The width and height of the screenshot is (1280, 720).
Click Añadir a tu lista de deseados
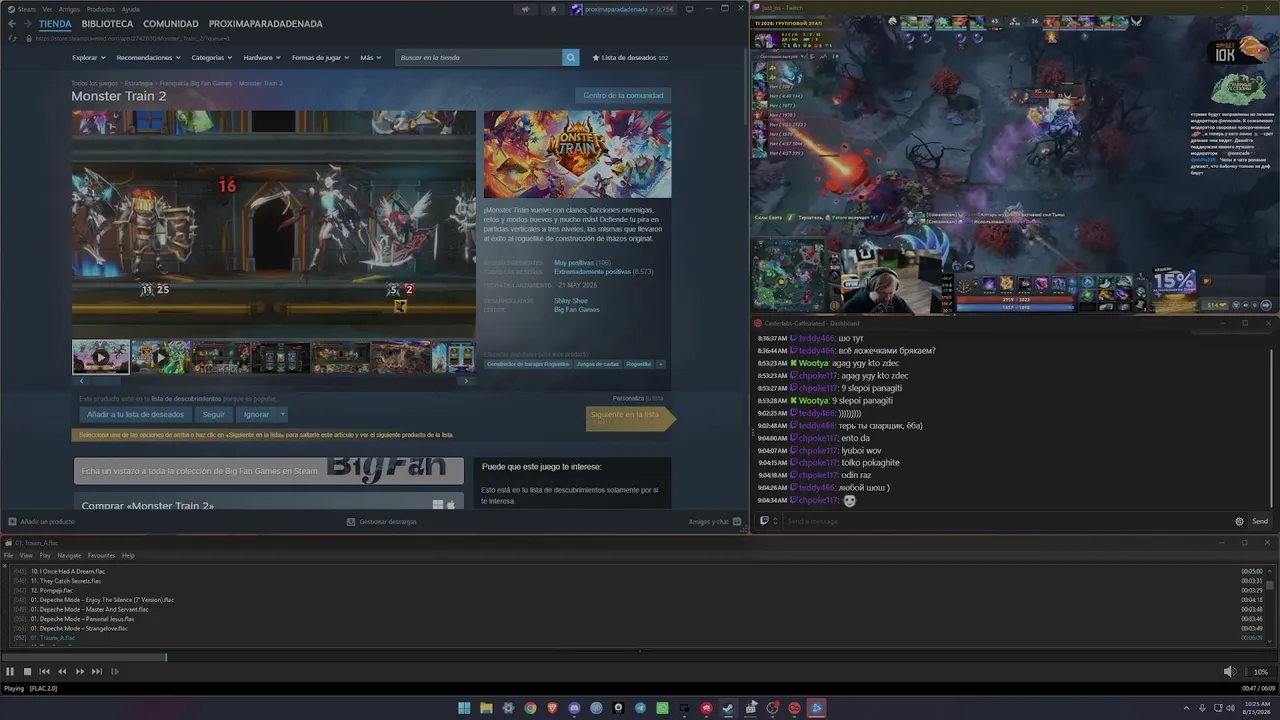[135, 414]
